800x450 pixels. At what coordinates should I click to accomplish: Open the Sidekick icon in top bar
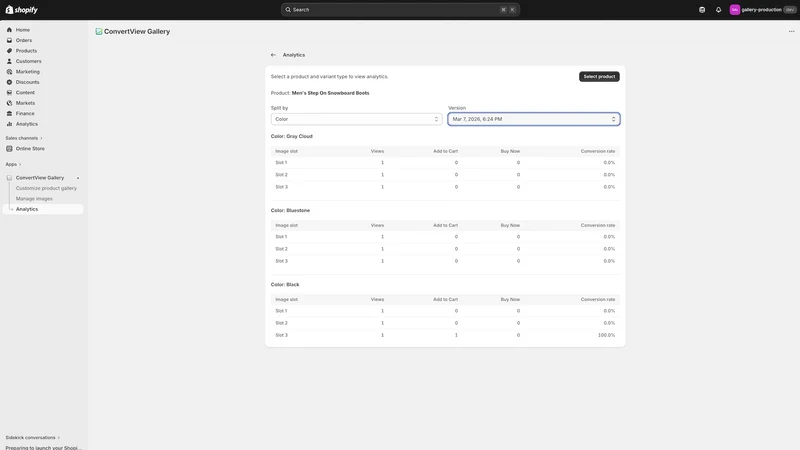point(702,10)
